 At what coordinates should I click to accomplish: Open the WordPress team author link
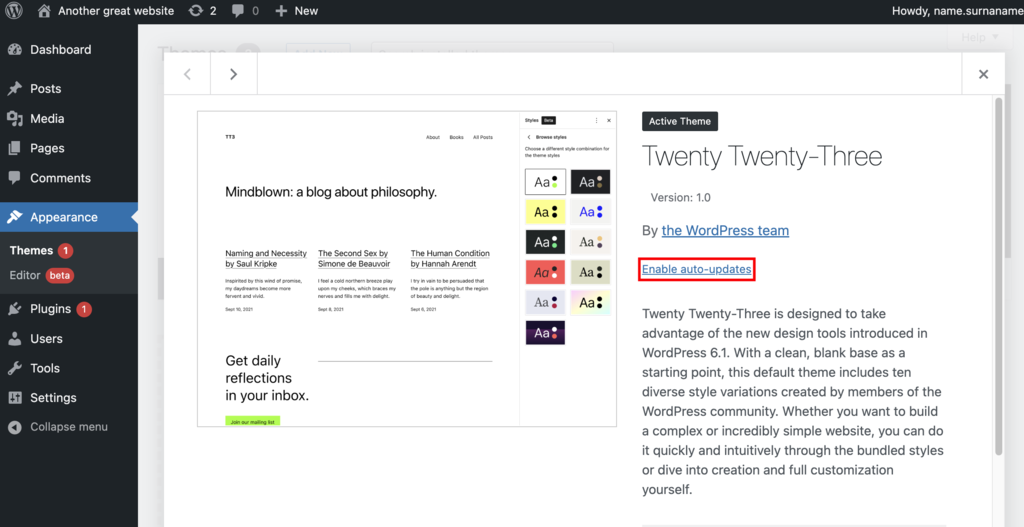point(725,230)
